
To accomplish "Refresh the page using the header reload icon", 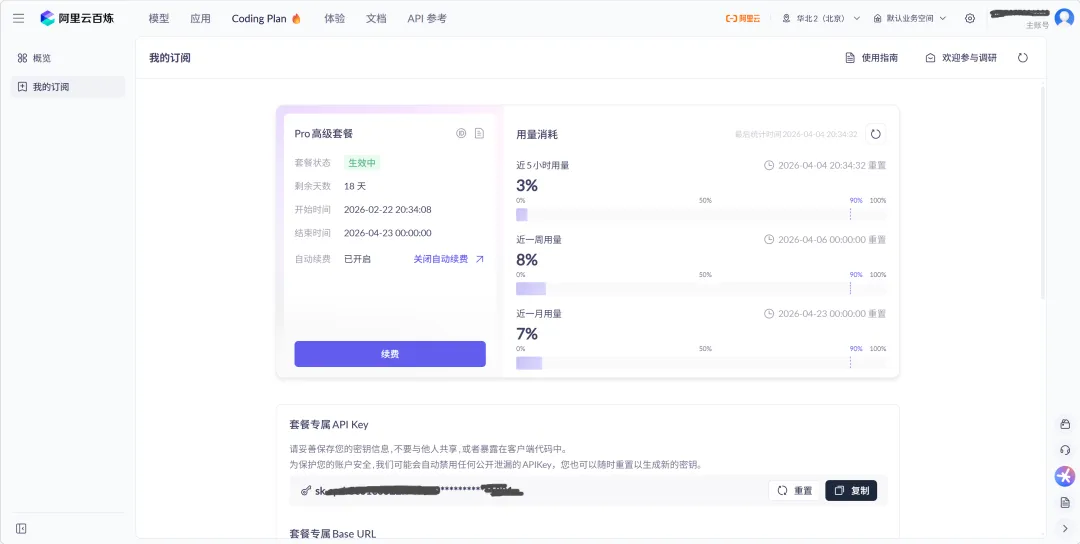I will point(1023,58).
